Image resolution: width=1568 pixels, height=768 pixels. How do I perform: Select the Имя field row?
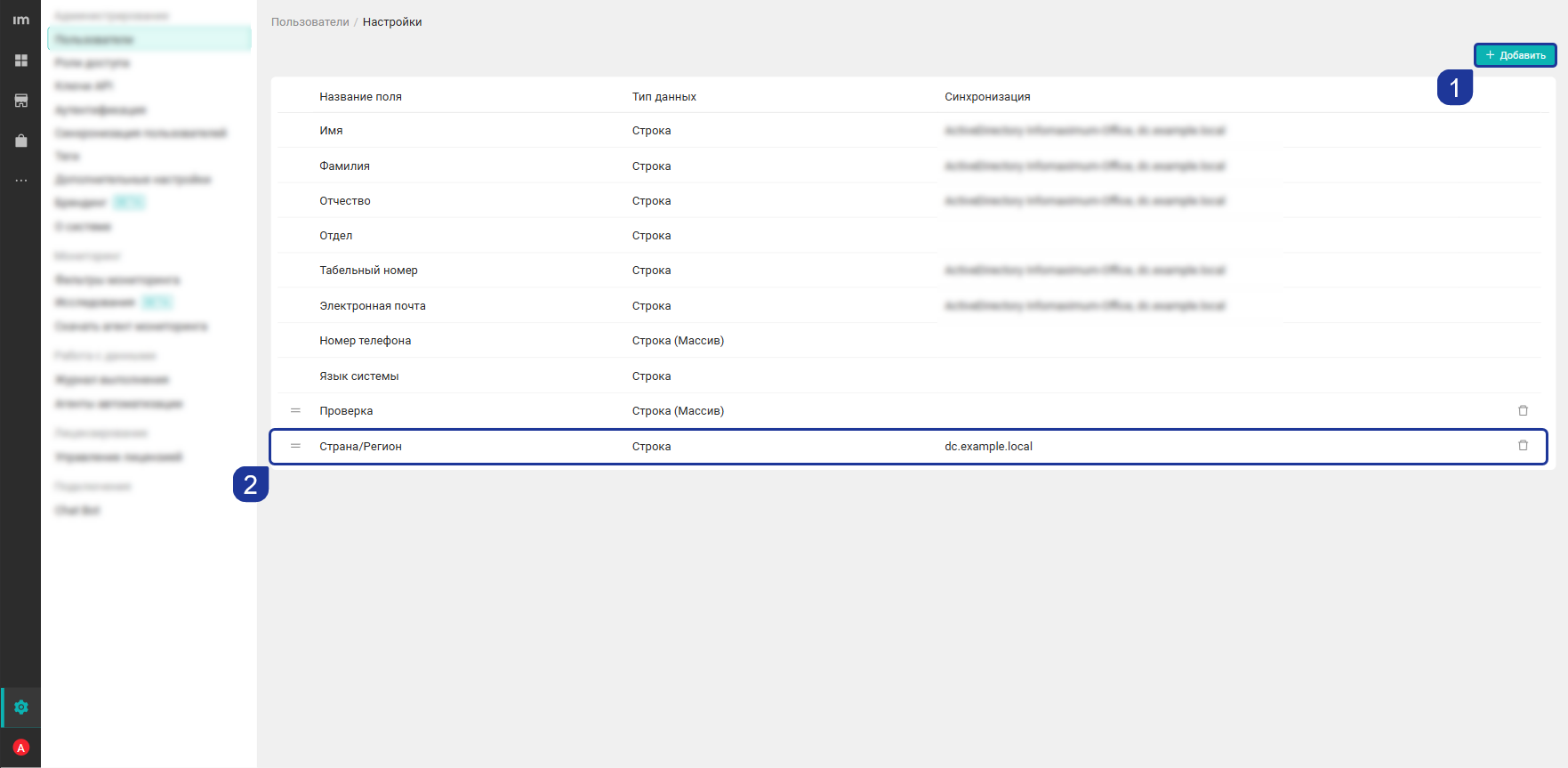point(908,131)
